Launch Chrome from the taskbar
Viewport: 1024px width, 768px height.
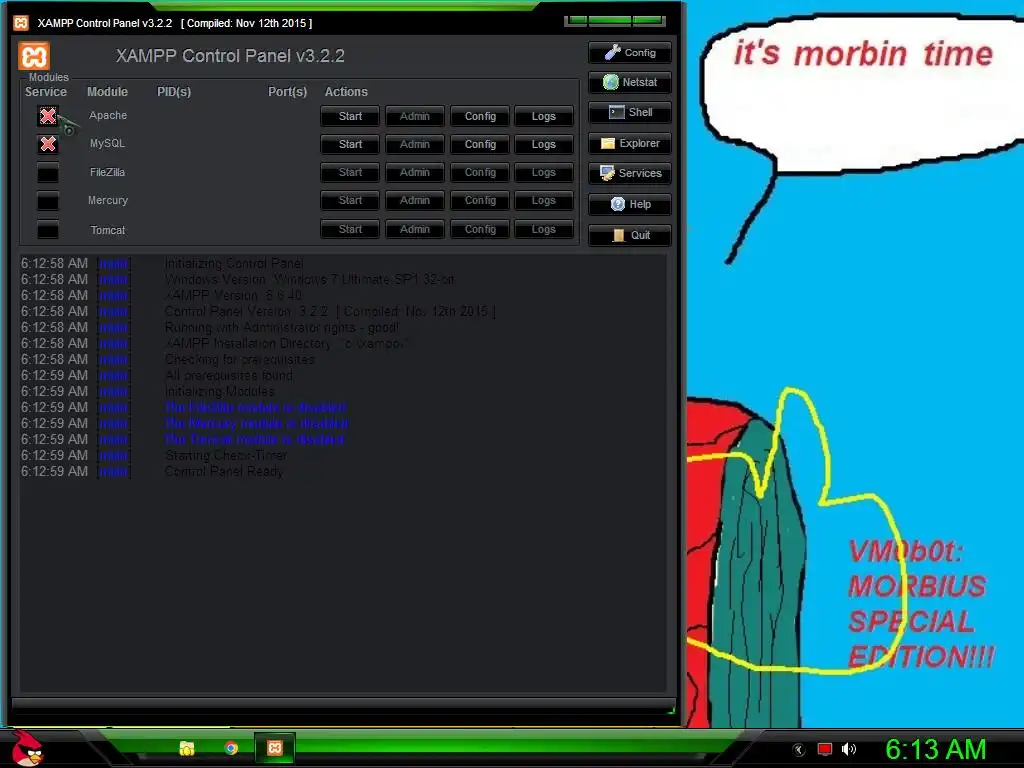click(231, 748)
